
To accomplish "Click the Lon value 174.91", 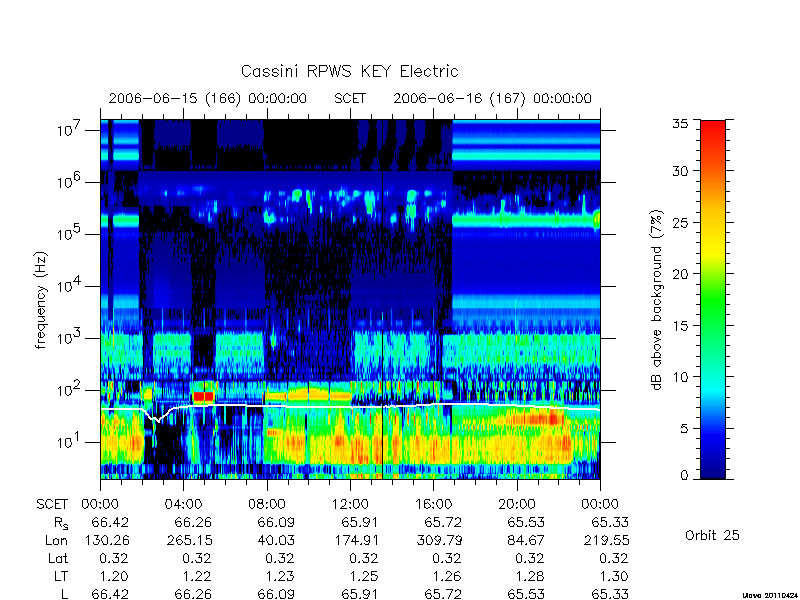I will tap(356, 540).
